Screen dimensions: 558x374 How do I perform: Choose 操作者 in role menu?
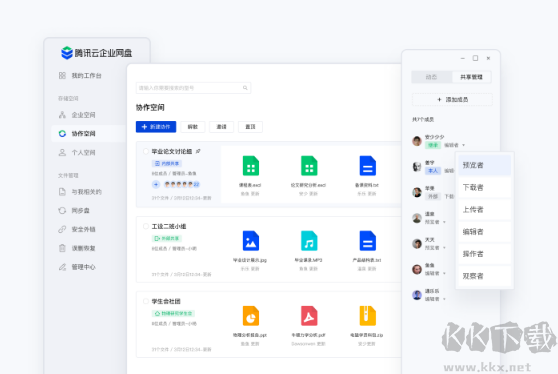pyautogui.click(x=484, y=254)
